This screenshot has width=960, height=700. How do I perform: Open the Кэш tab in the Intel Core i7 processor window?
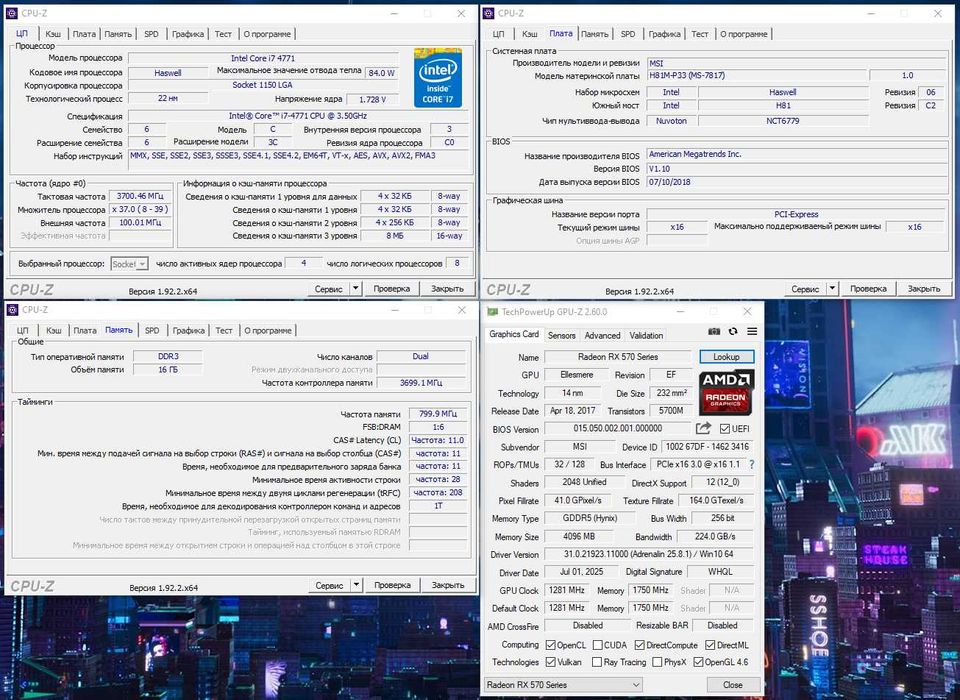click(x=53, y=34)
